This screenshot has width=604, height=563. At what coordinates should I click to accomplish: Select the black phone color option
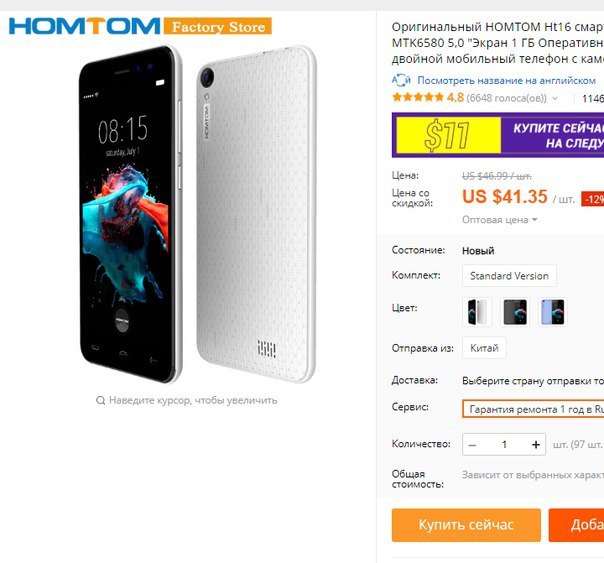[x=515, y=312]
